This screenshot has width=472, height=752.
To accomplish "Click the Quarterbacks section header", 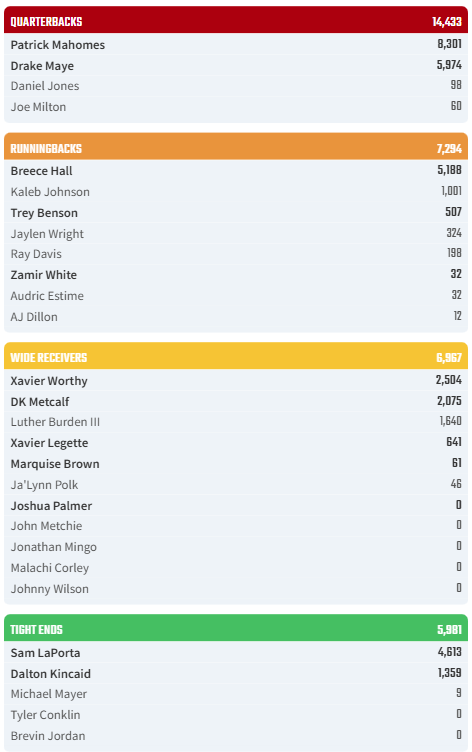I will pyautogui.click(x=236, y=20).
